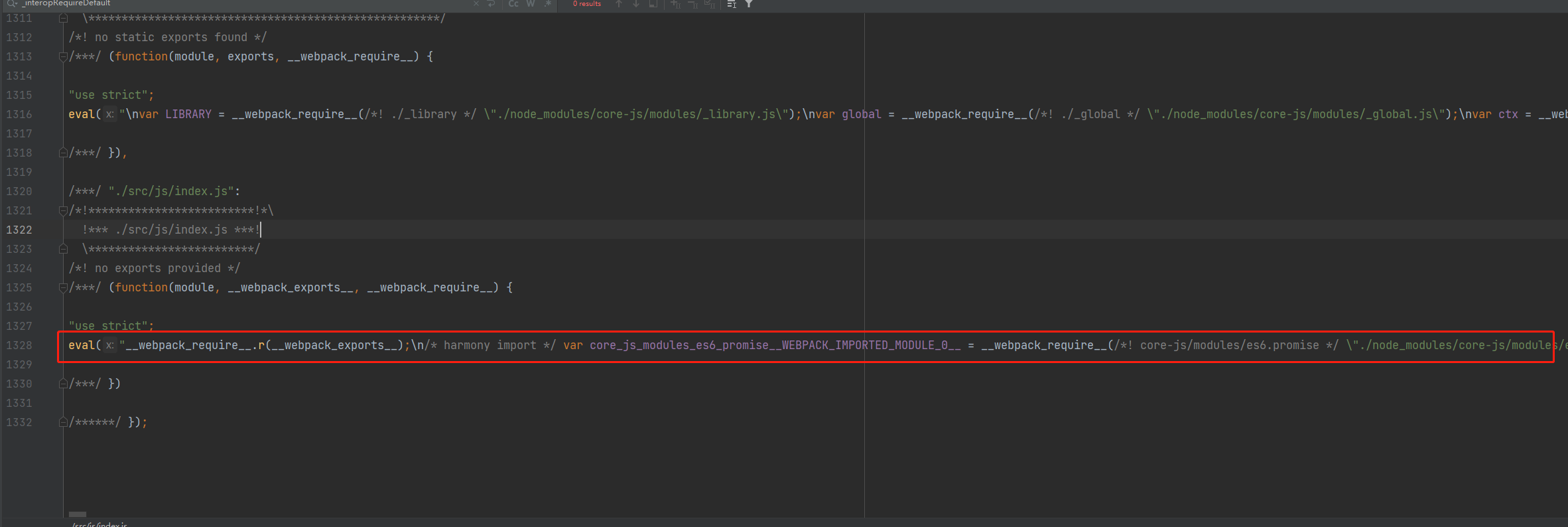Click 'exports' parameter on line 1313
This screenshot has width=1568, height=527.
tap(251, 56)
